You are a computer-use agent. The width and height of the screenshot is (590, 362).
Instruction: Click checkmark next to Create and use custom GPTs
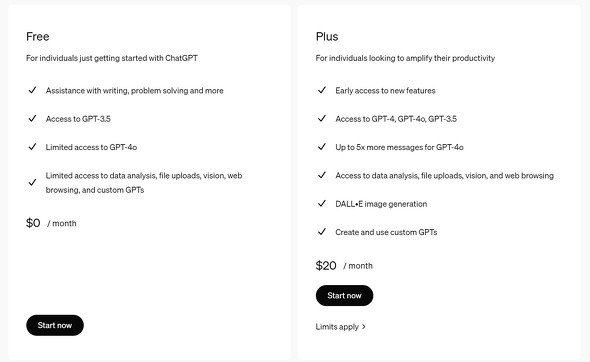pos(322,232)
